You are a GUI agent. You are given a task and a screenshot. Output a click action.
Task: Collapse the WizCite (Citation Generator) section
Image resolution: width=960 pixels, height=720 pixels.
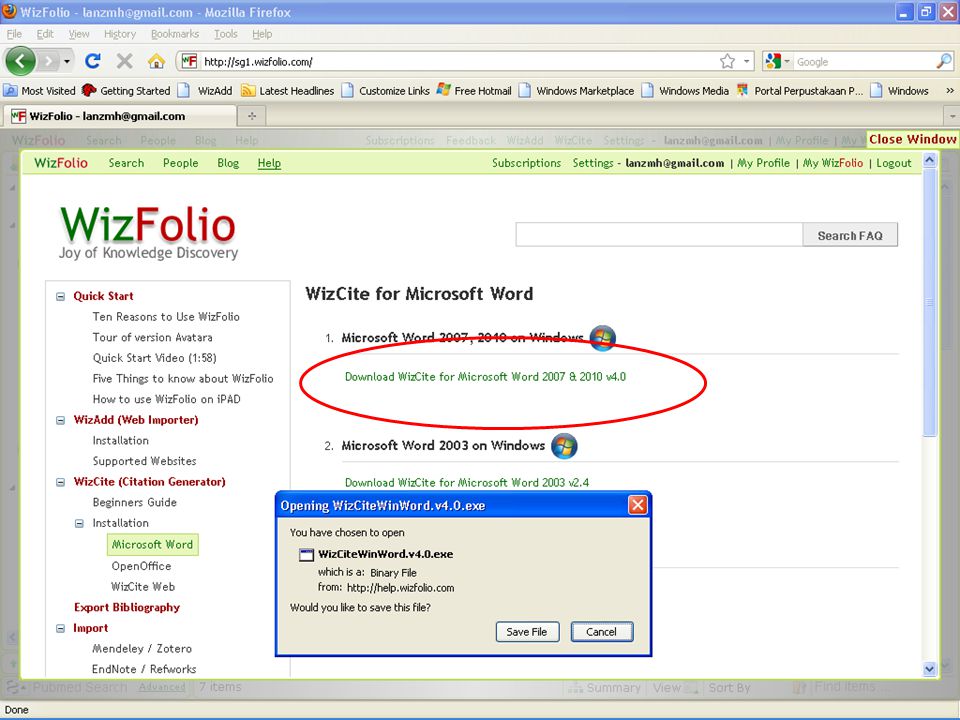pyautogui.click(x=61, y=482)
